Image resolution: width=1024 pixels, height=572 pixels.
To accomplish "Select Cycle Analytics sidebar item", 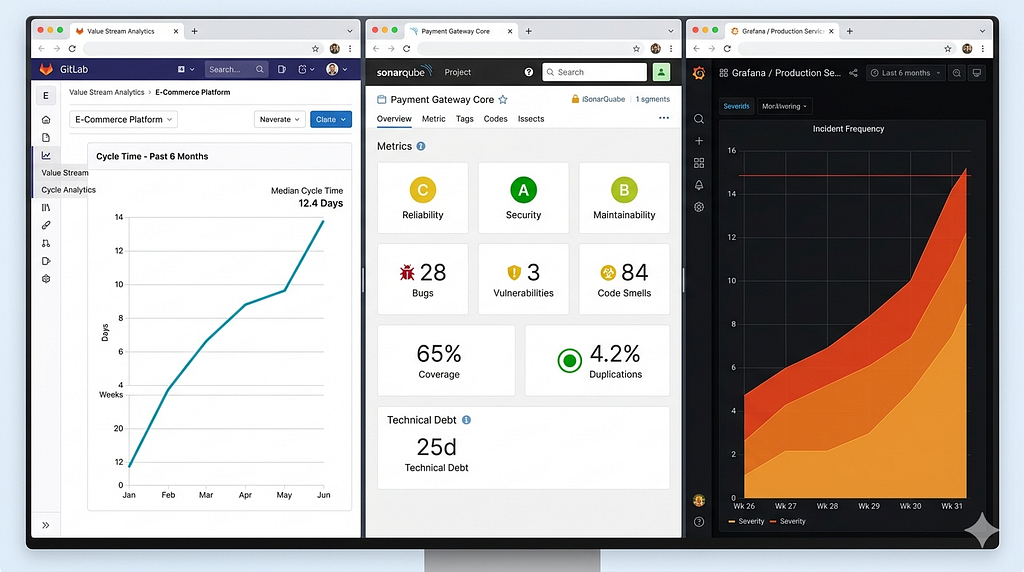I will pyautogui.click(x=68, y=190).
